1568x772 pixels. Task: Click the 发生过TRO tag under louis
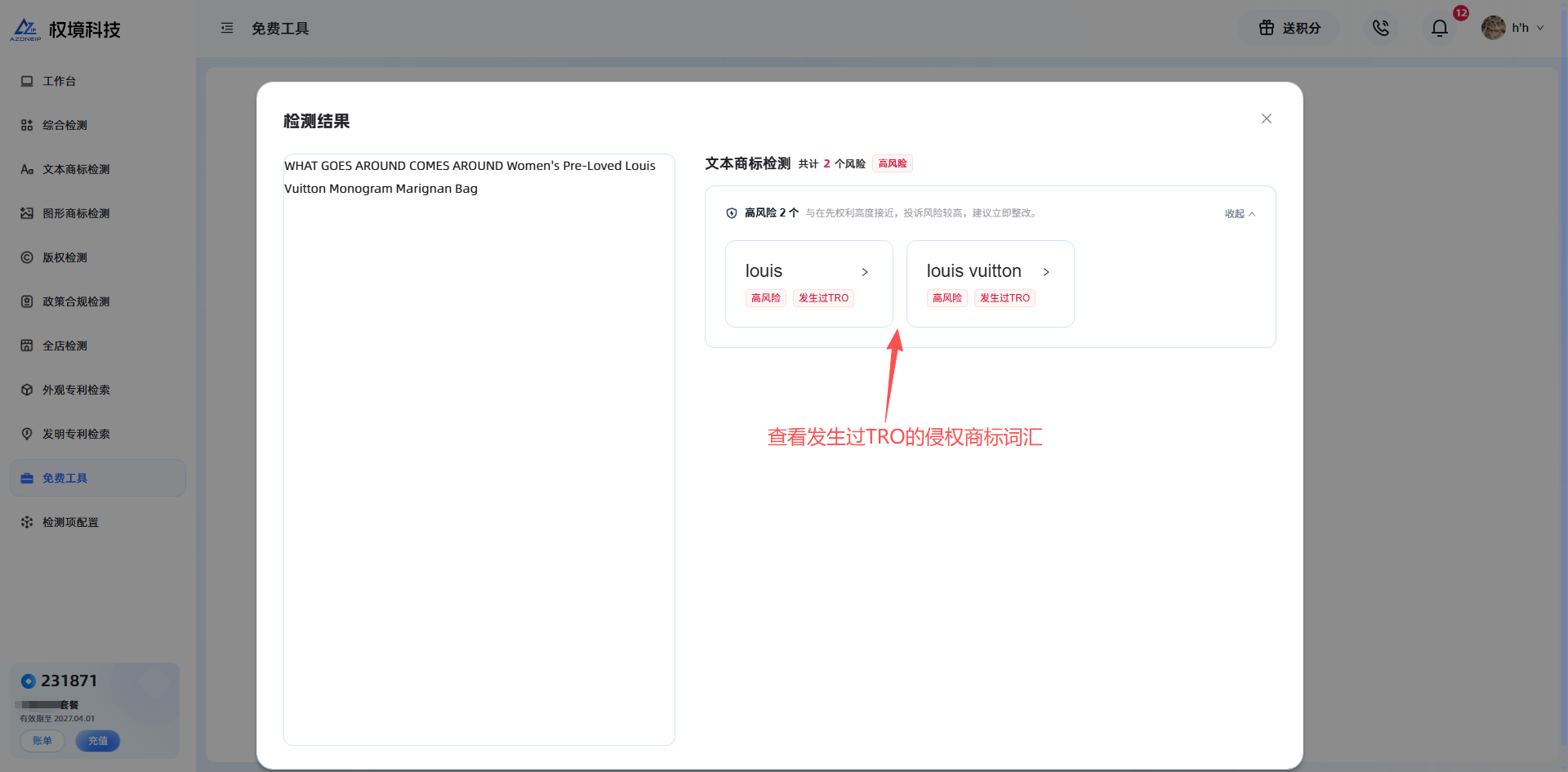point(823,298)
